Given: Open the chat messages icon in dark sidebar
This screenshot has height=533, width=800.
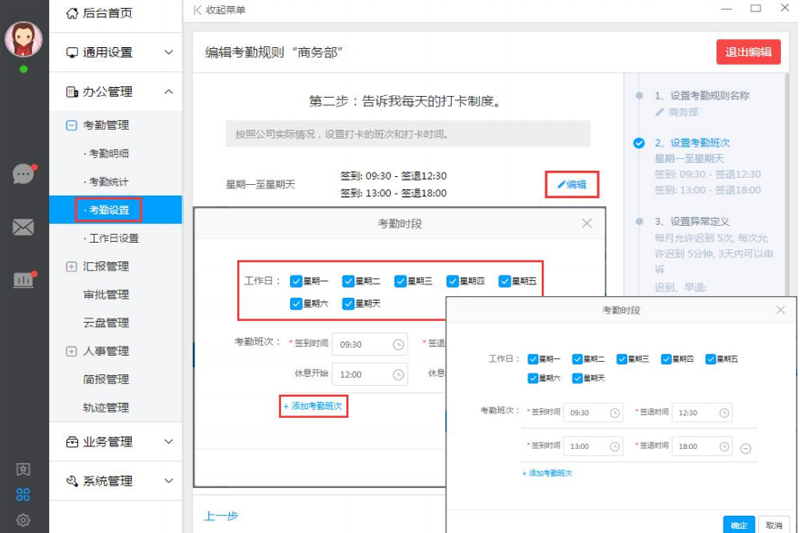Looking at the screenshot, I should tap(23, 174).
